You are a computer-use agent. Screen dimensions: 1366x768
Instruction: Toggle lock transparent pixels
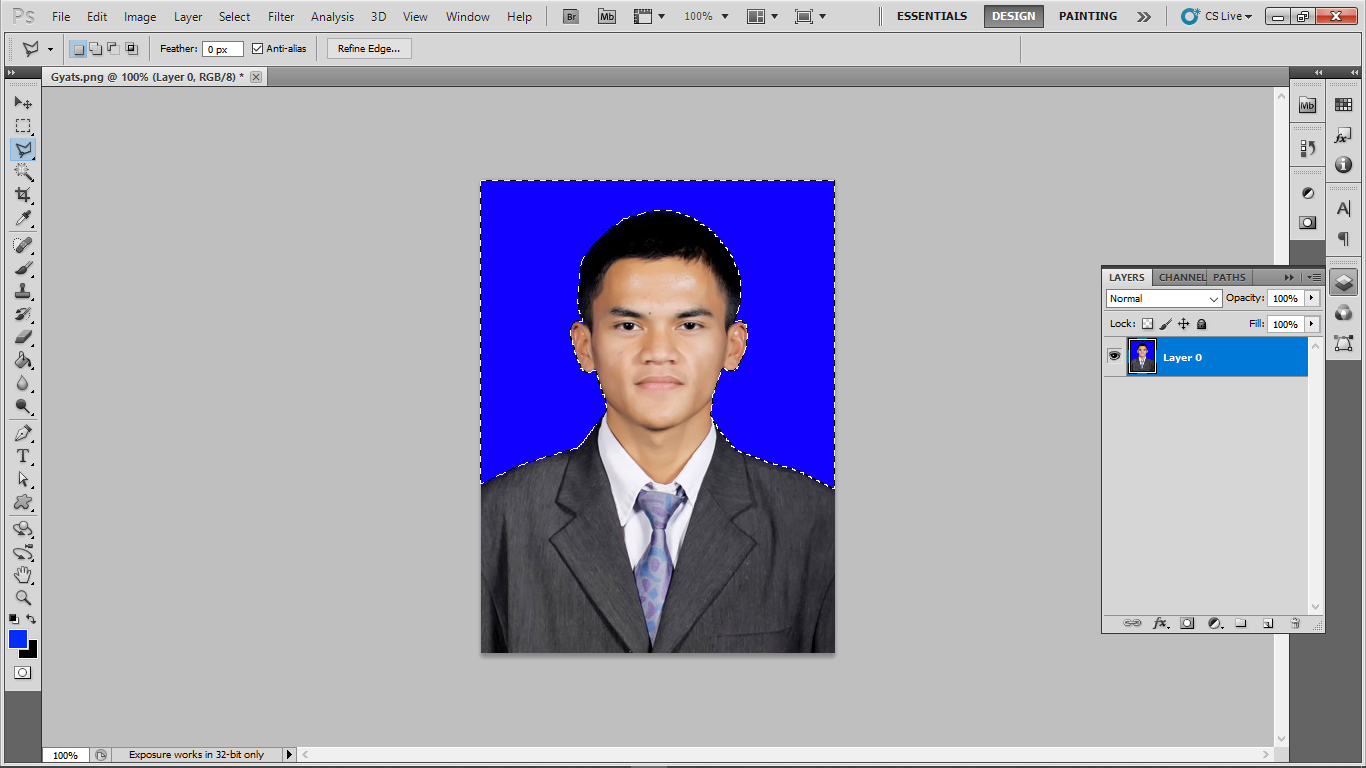tap(1148, 324)
